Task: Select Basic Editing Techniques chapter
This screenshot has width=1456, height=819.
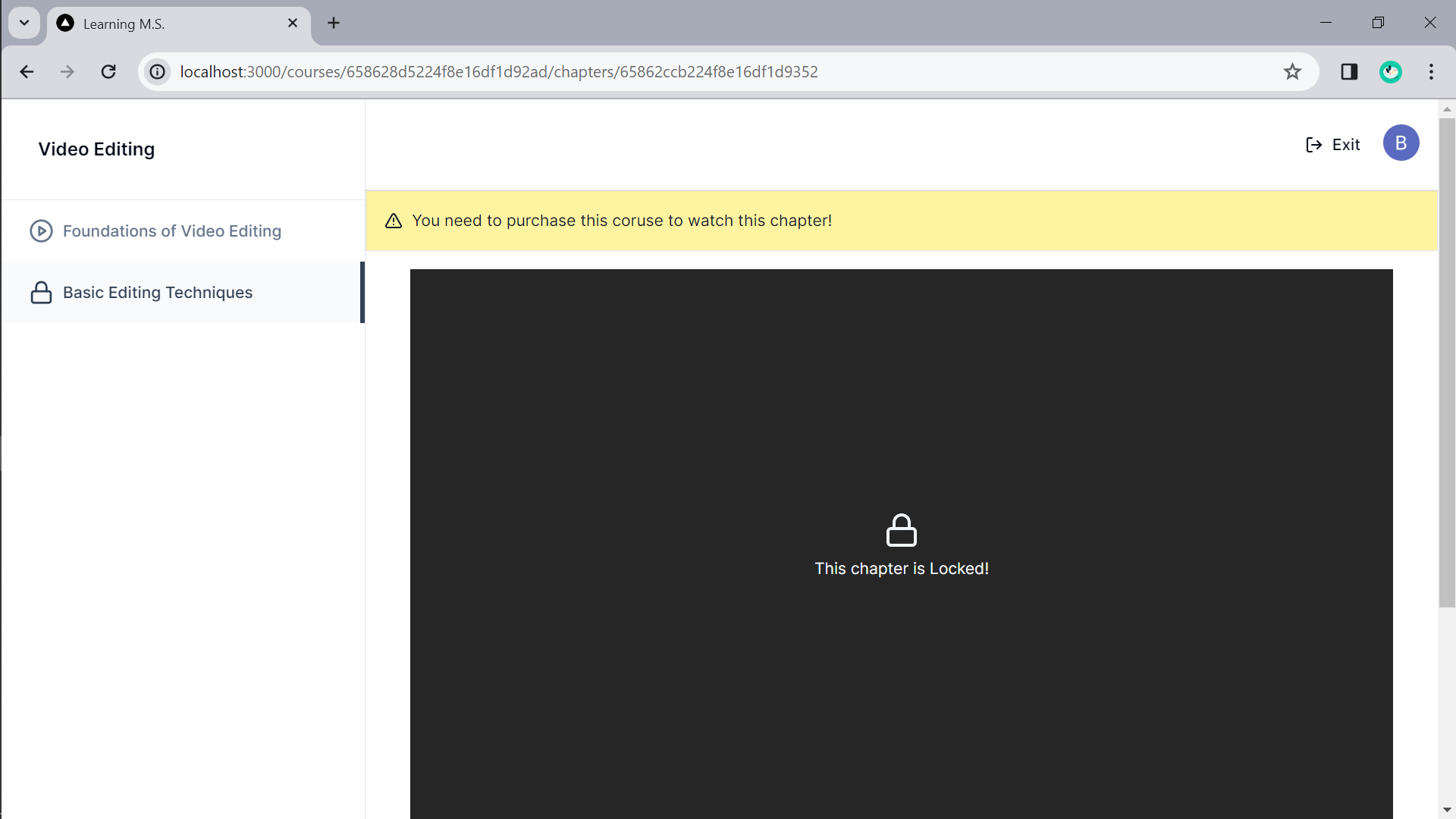Action: click(x=158, y=293)
